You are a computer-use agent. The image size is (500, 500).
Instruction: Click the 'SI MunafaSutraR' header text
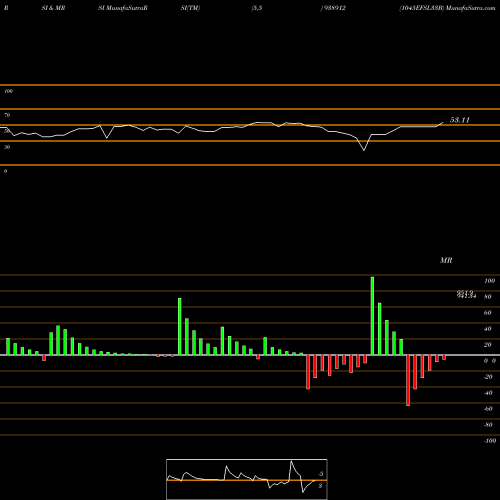click(x=123, y=8)
